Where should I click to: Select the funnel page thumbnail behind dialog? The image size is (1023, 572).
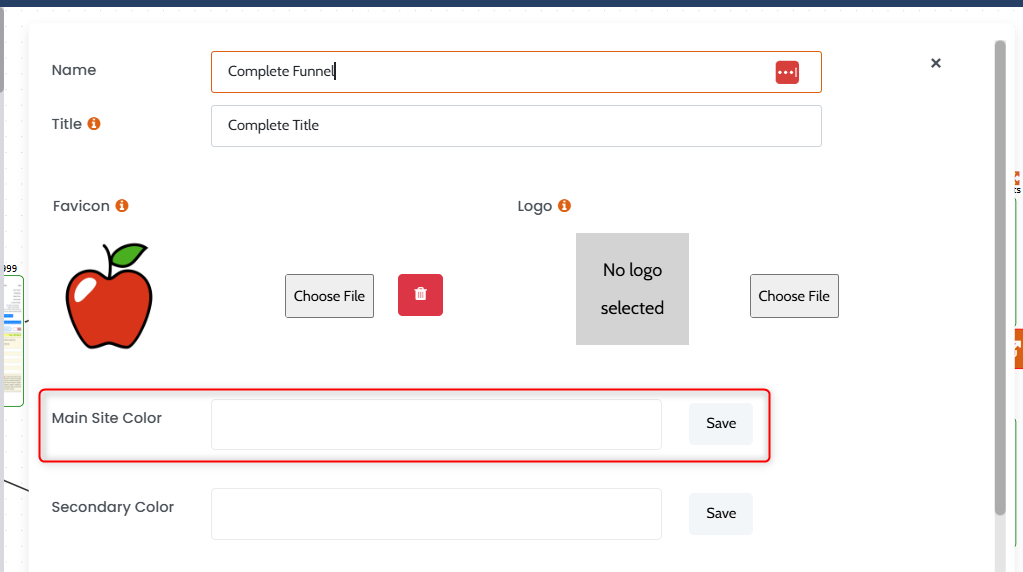tap(12, 340)
